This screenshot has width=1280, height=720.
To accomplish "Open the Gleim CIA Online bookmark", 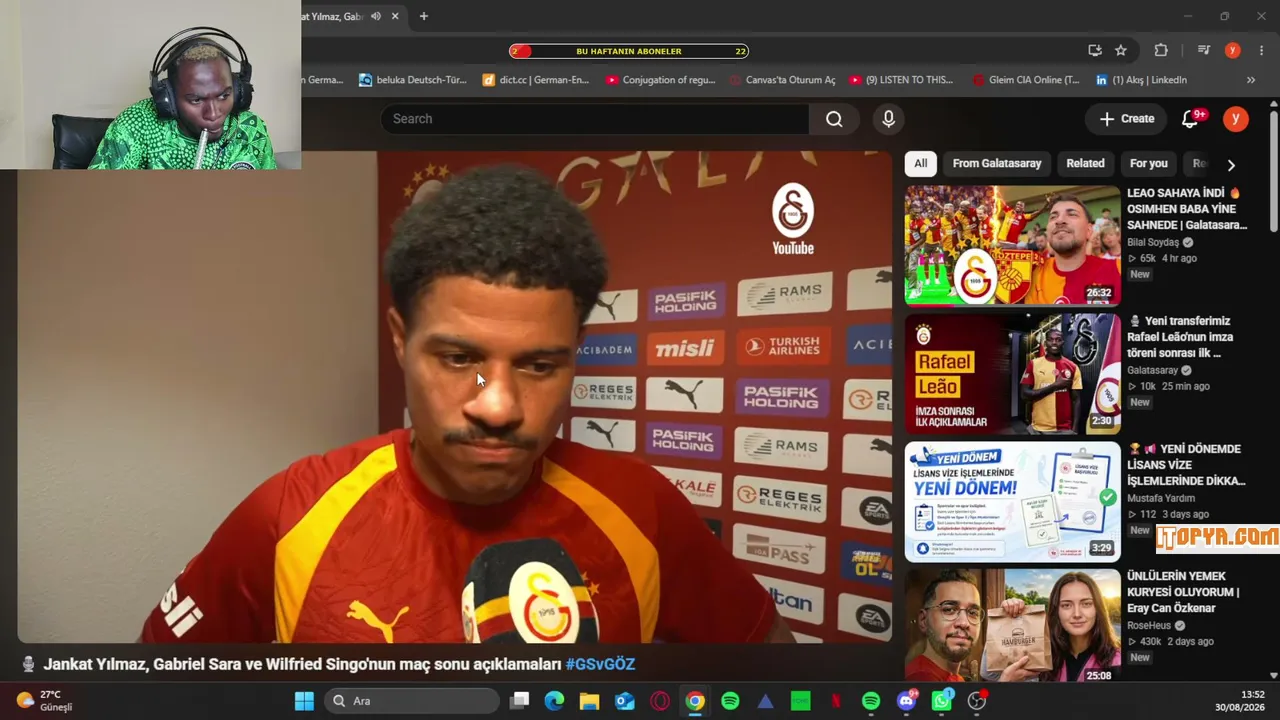I will point(1026,80).
